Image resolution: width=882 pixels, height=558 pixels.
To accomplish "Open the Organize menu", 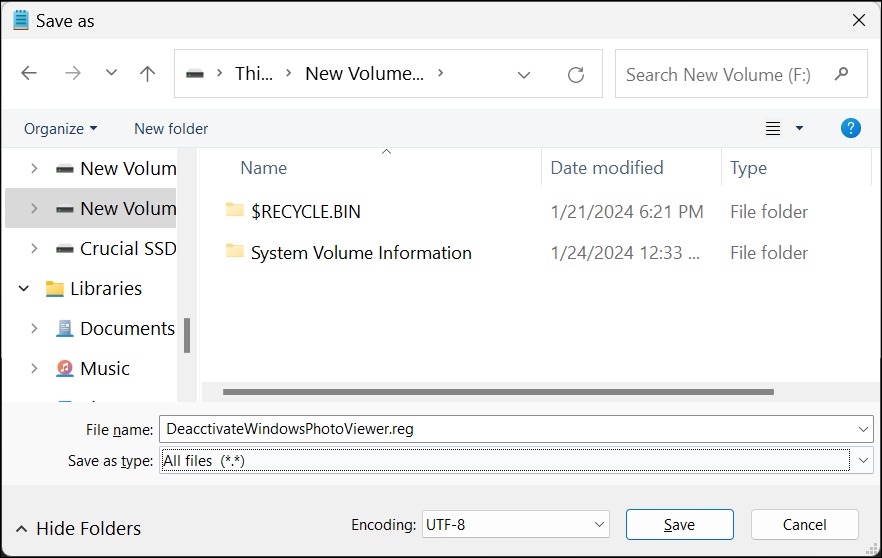I will [60, 129].
